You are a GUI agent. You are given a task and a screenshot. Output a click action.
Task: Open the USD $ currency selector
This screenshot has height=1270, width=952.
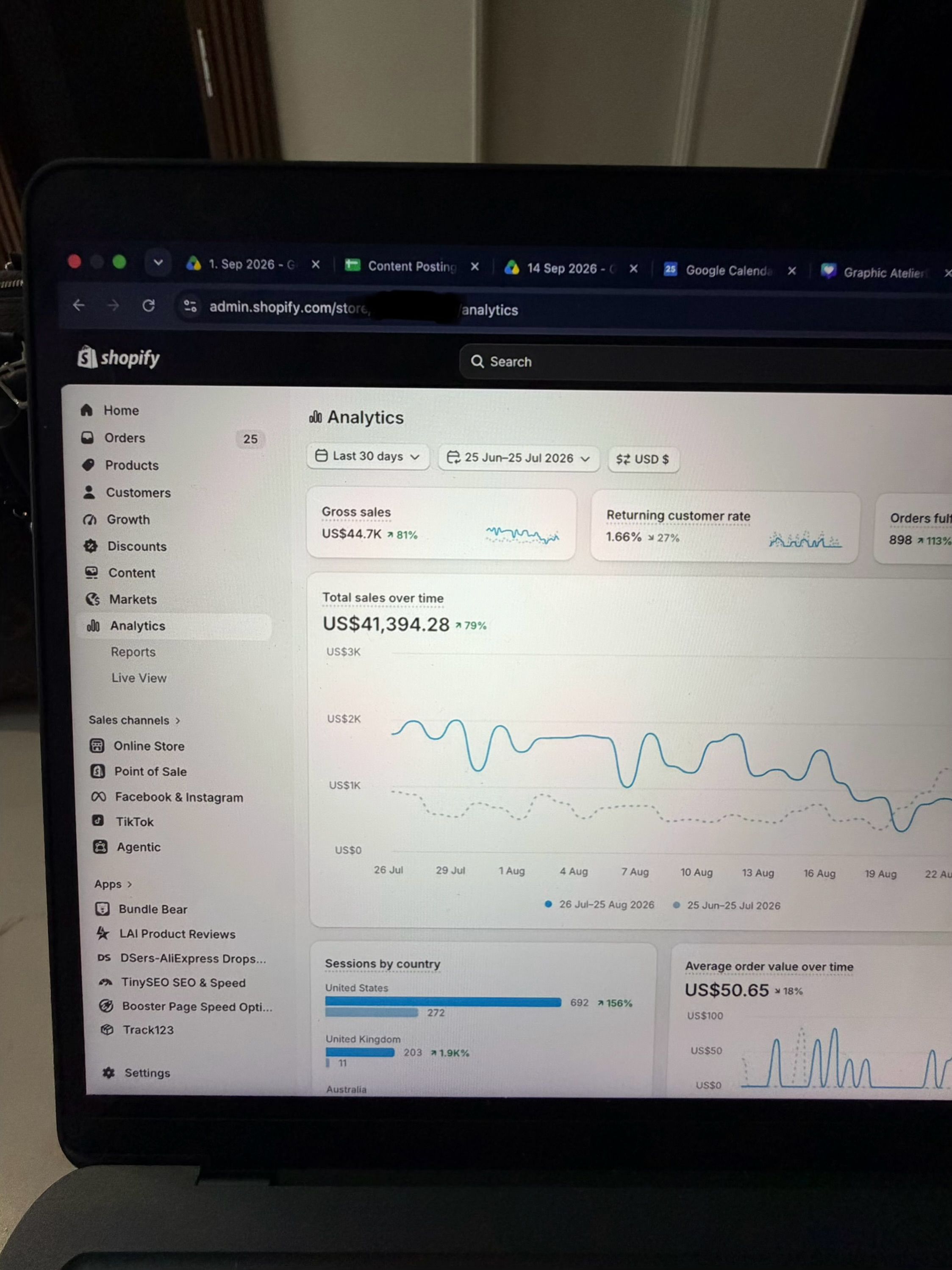click(x=643, y=460)
